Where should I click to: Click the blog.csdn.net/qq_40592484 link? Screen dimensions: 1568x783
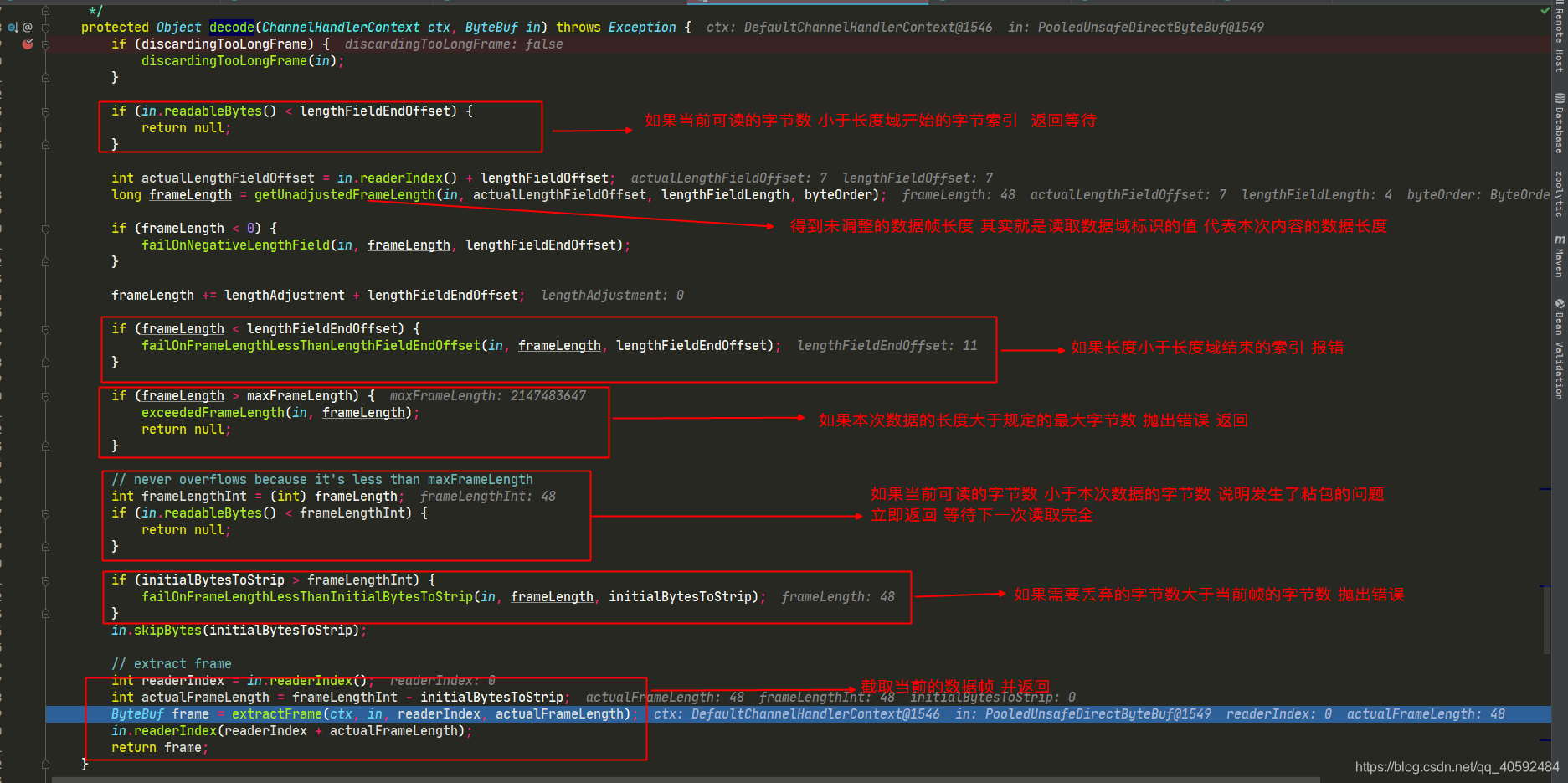pos(1457,767)
